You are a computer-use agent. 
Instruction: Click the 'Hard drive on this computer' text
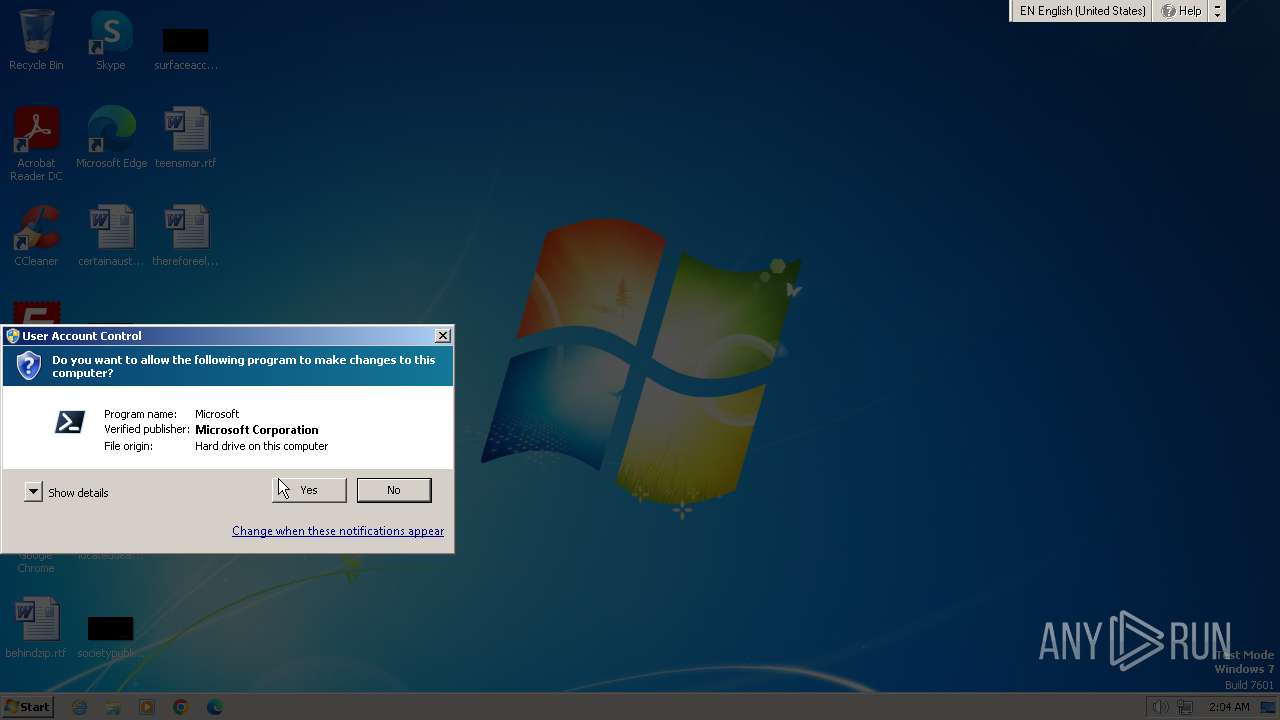pos(261,446)
